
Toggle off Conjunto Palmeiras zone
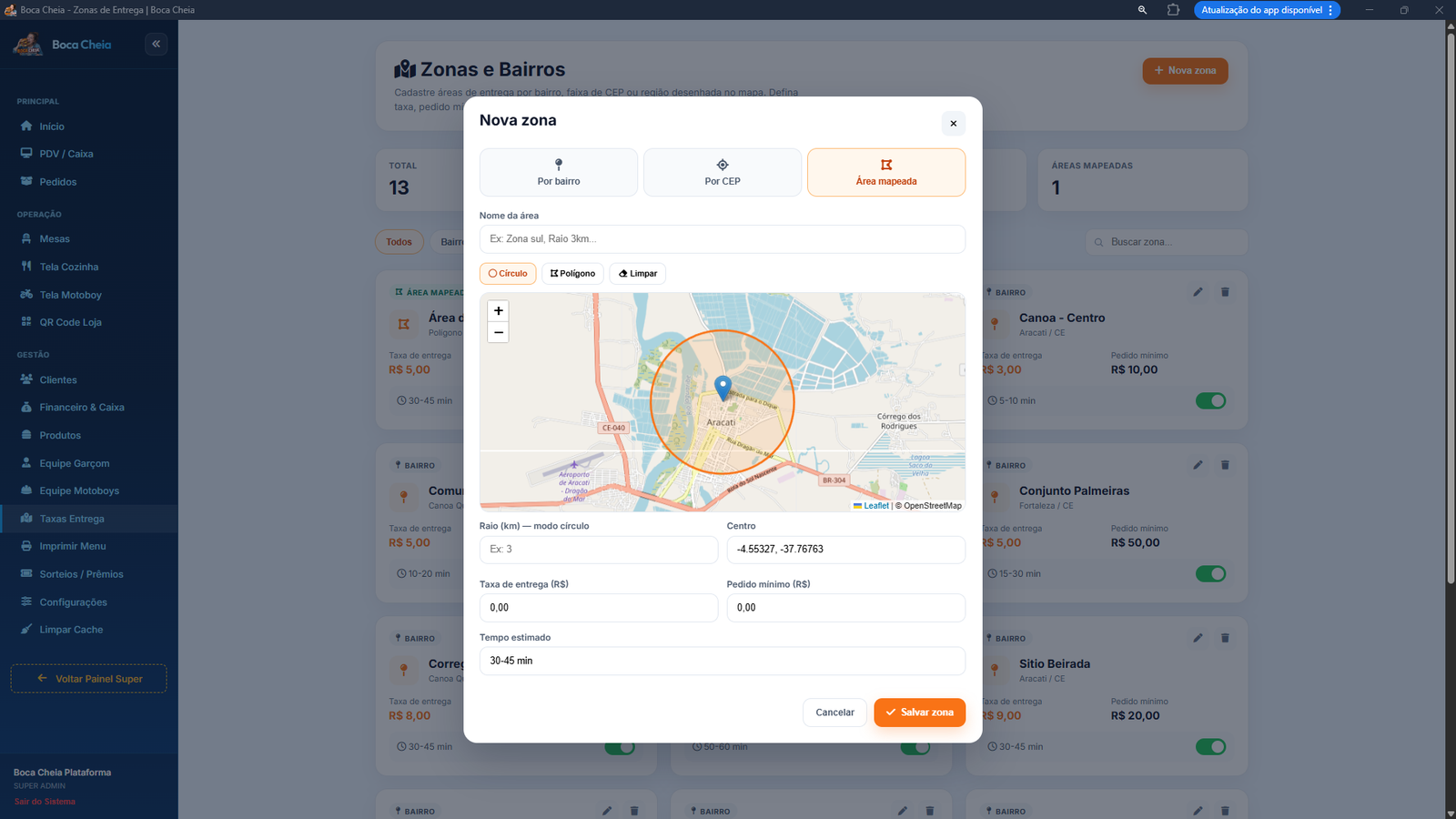click(x=1210, y=573)
